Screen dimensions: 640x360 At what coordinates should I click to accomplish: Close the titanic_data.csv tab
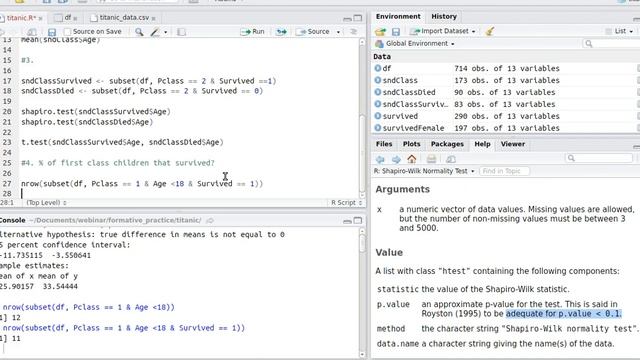(x=153, y=18)
